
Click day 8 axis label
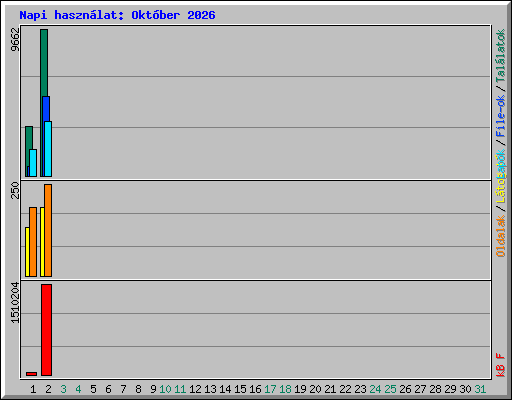tap(138, 389)
